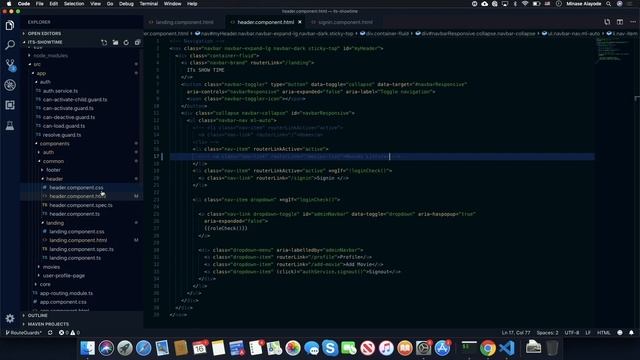
Task: Click the feedback smiley in status bar
Action: (620, 333)
